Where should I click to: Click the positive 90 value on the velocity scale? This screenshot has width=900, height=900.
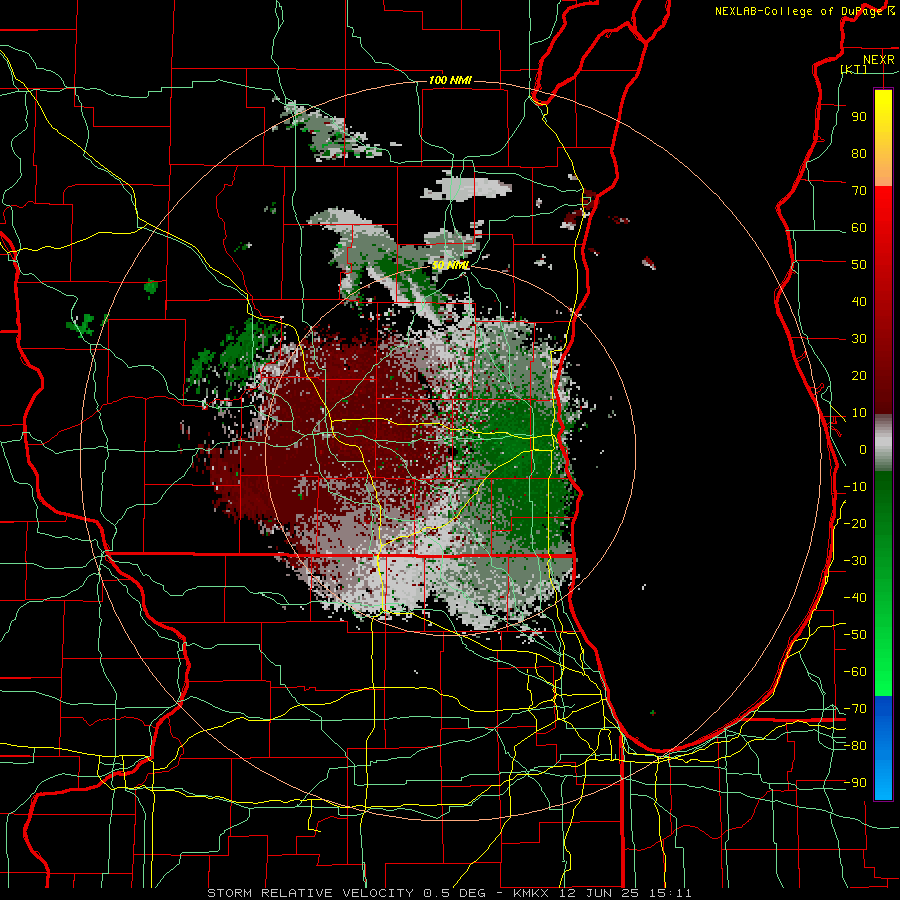859,117
